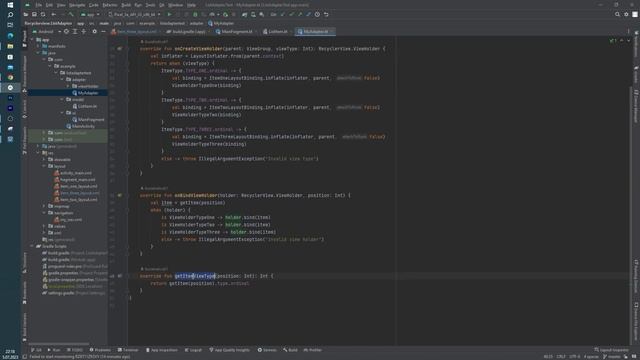Open the Pixel device selector dropdown
Screen dimensions: 640x360
click(134, 14)
